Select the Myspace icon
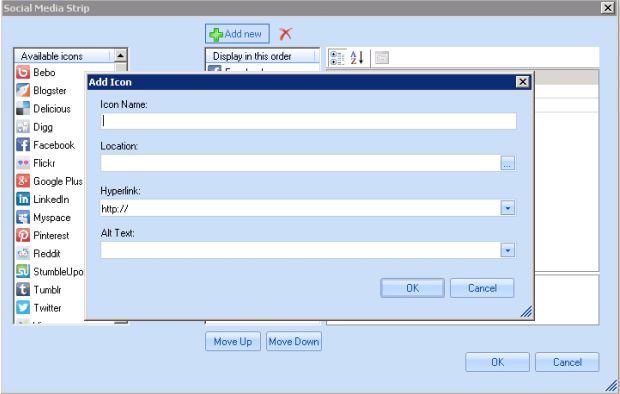620x394 pixels. [23, 217]
